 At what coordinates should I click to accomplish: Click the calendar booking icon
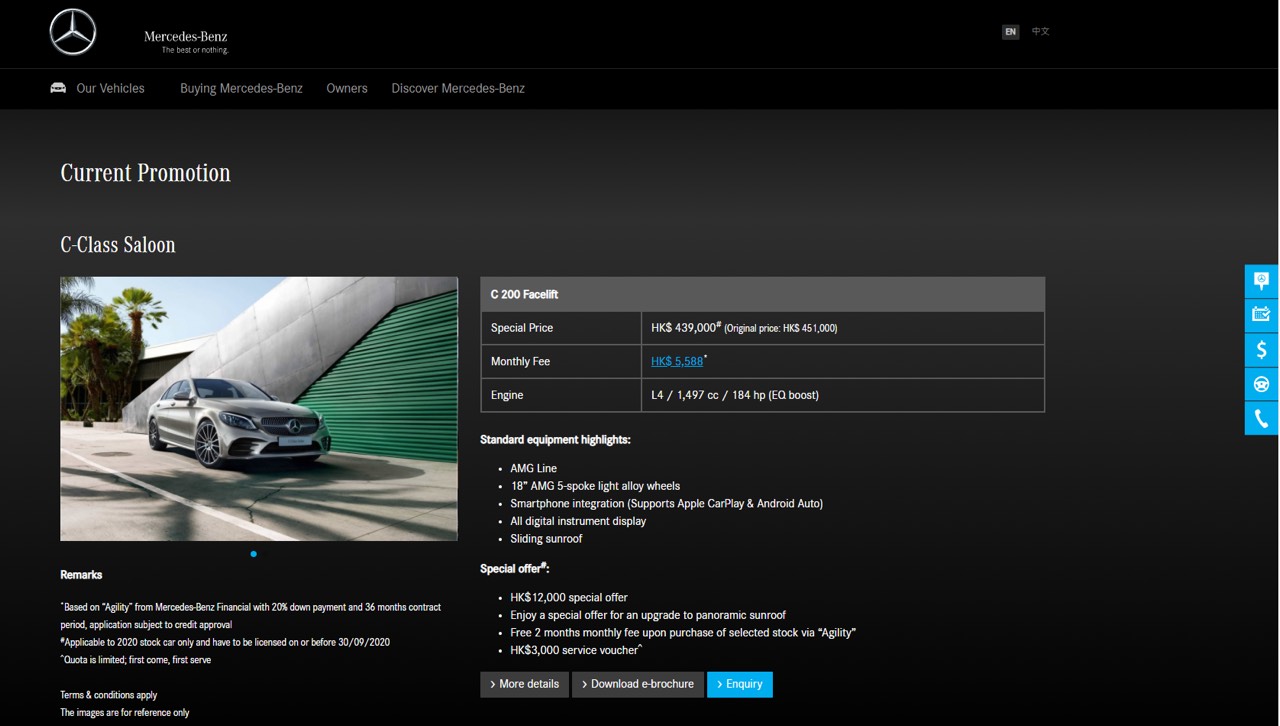[x=1261, y=315]
